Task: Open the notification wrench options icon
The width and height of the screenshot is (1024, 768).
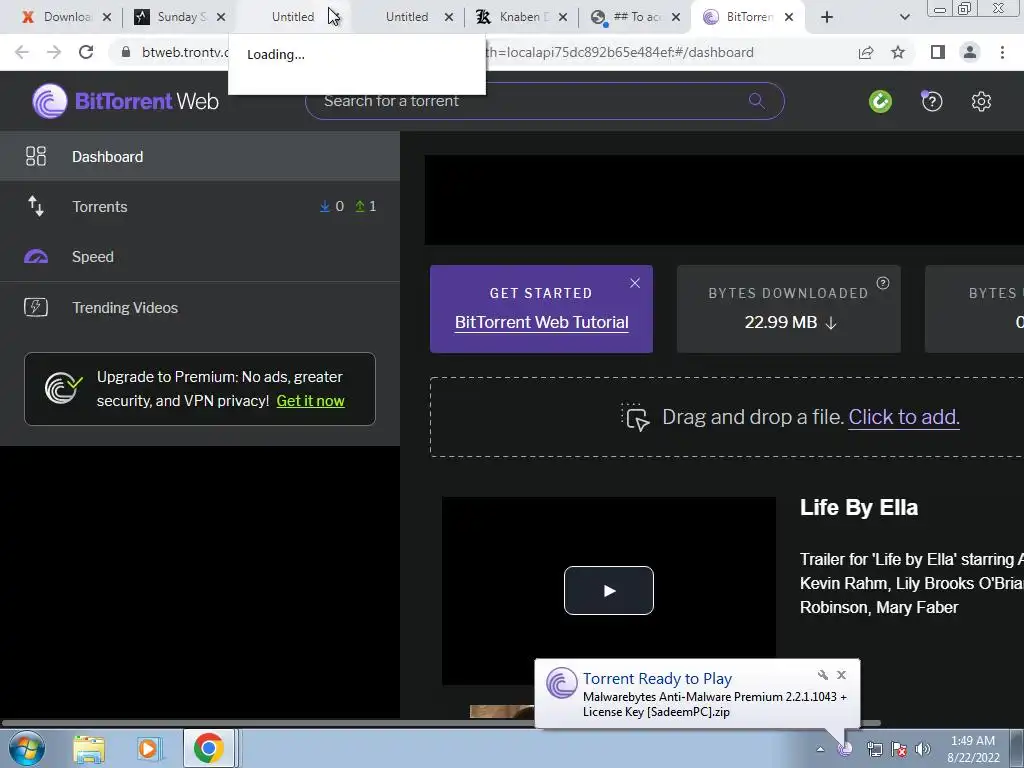Action: pos(823,675)
